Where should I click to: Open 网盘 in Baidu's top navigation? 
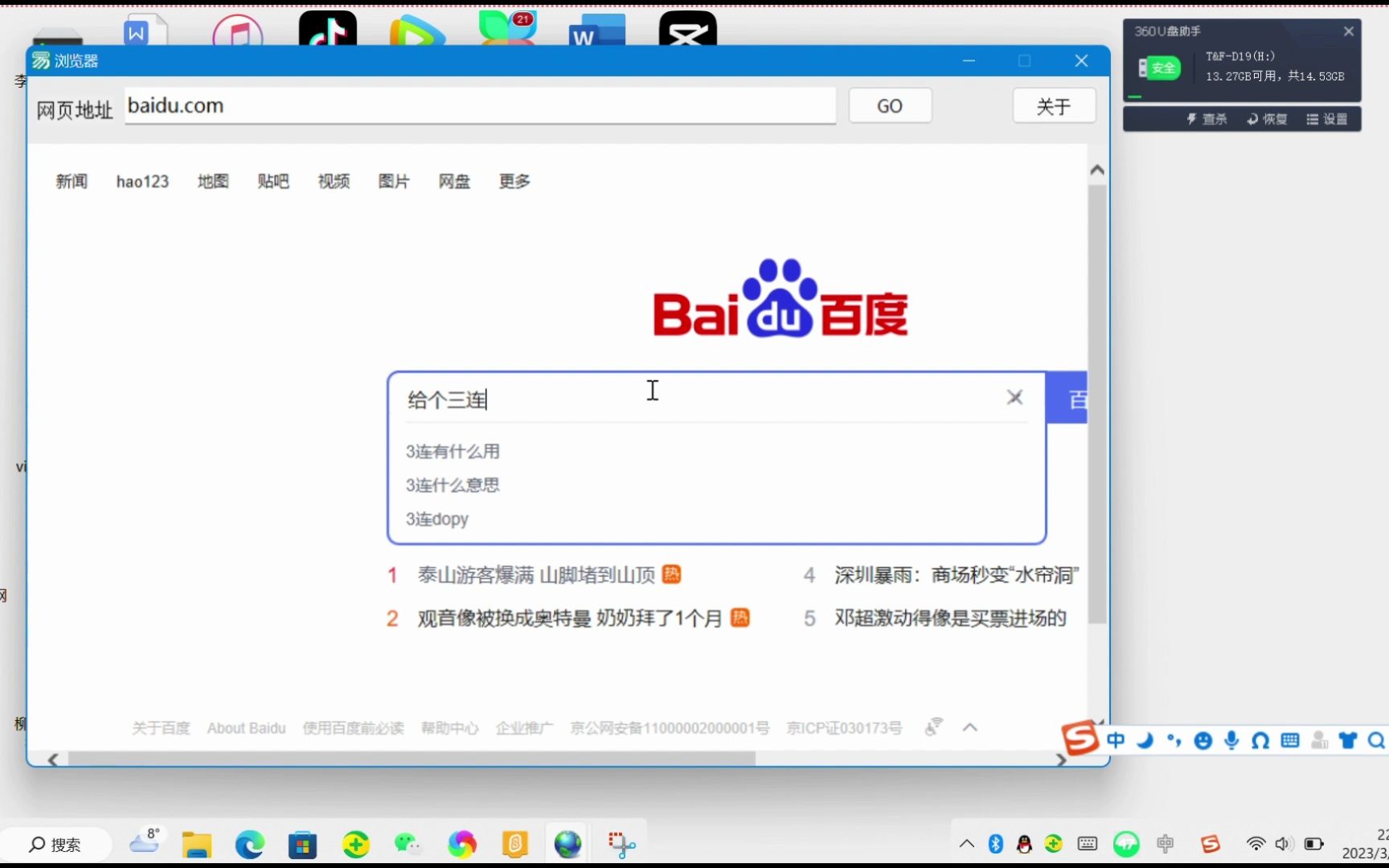(x=454, y=182)
